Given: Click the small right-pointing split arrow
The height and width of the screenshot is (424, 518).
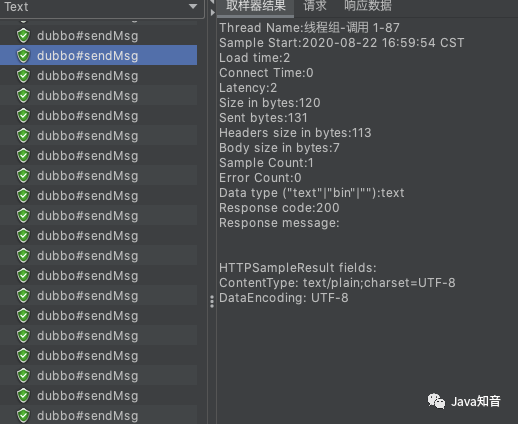Looking at the screenshot, I should pyautogui.click(x=213, y=13).
